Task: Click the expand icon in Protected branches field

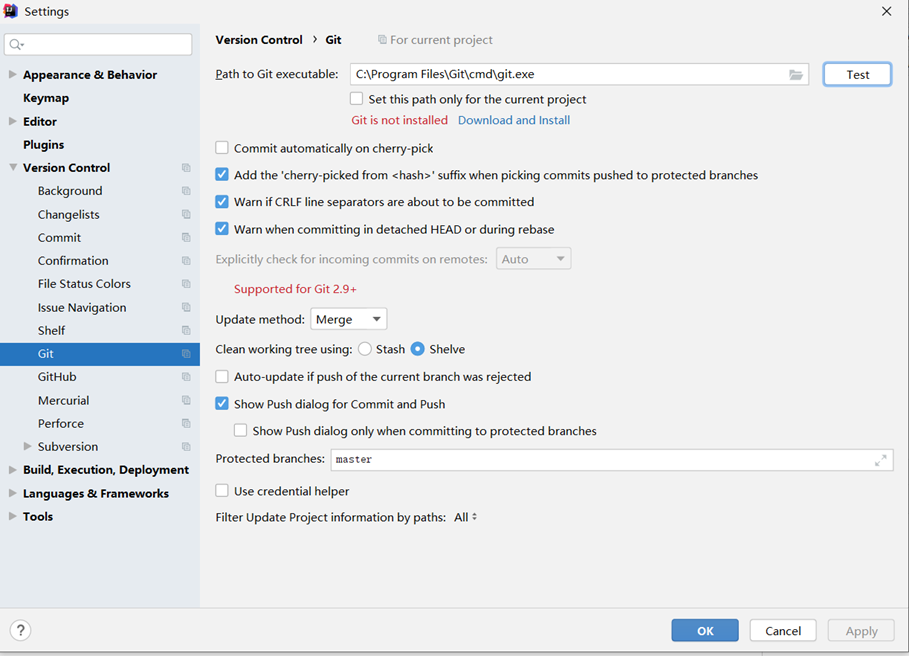Action: tap(881, 460)
